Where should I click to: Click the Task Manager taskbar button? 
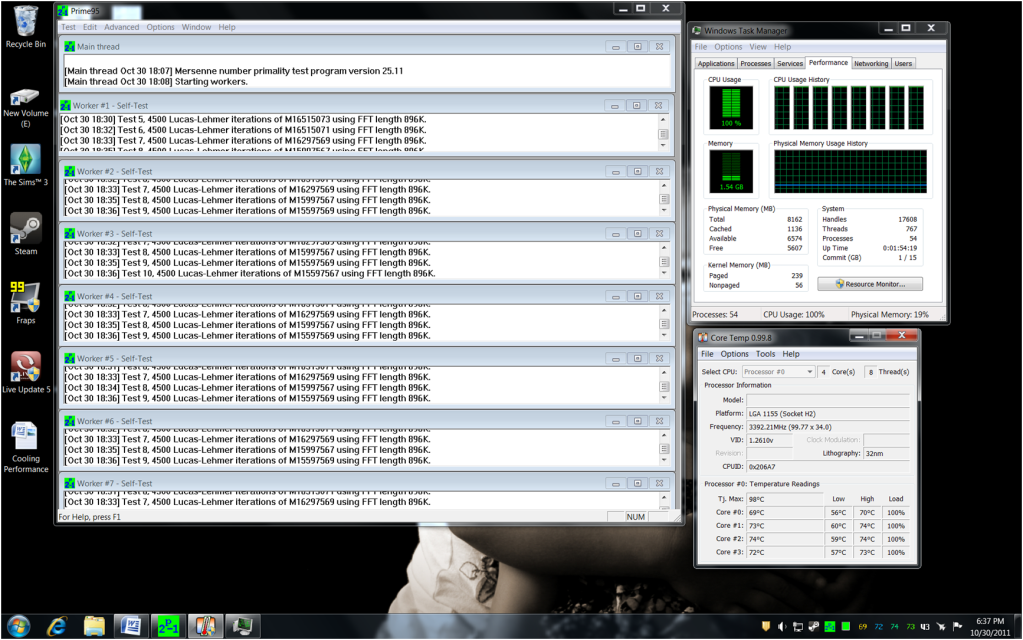coord(243,626)
